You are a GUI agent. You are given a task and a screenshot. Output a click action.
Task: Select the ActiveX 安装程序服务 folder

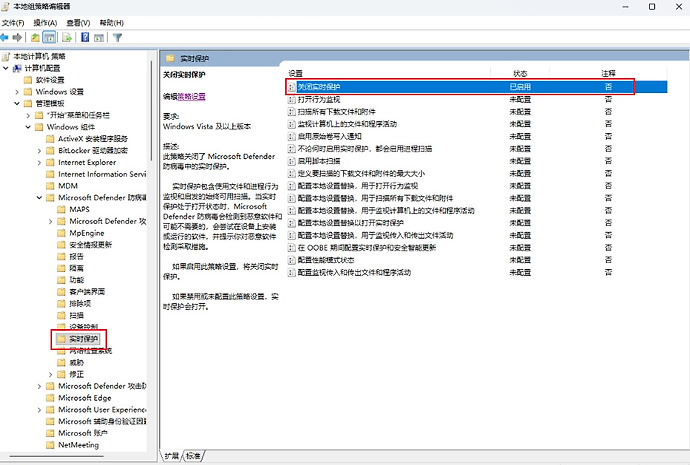(x=93, y=139)
